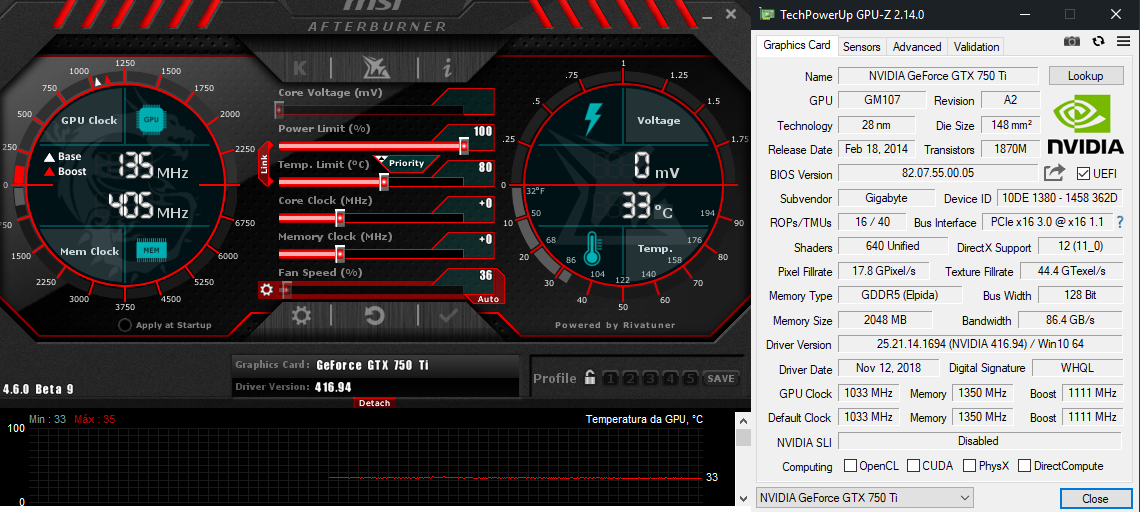Click the thermometer temperature icon

click(x=591, y=248)
